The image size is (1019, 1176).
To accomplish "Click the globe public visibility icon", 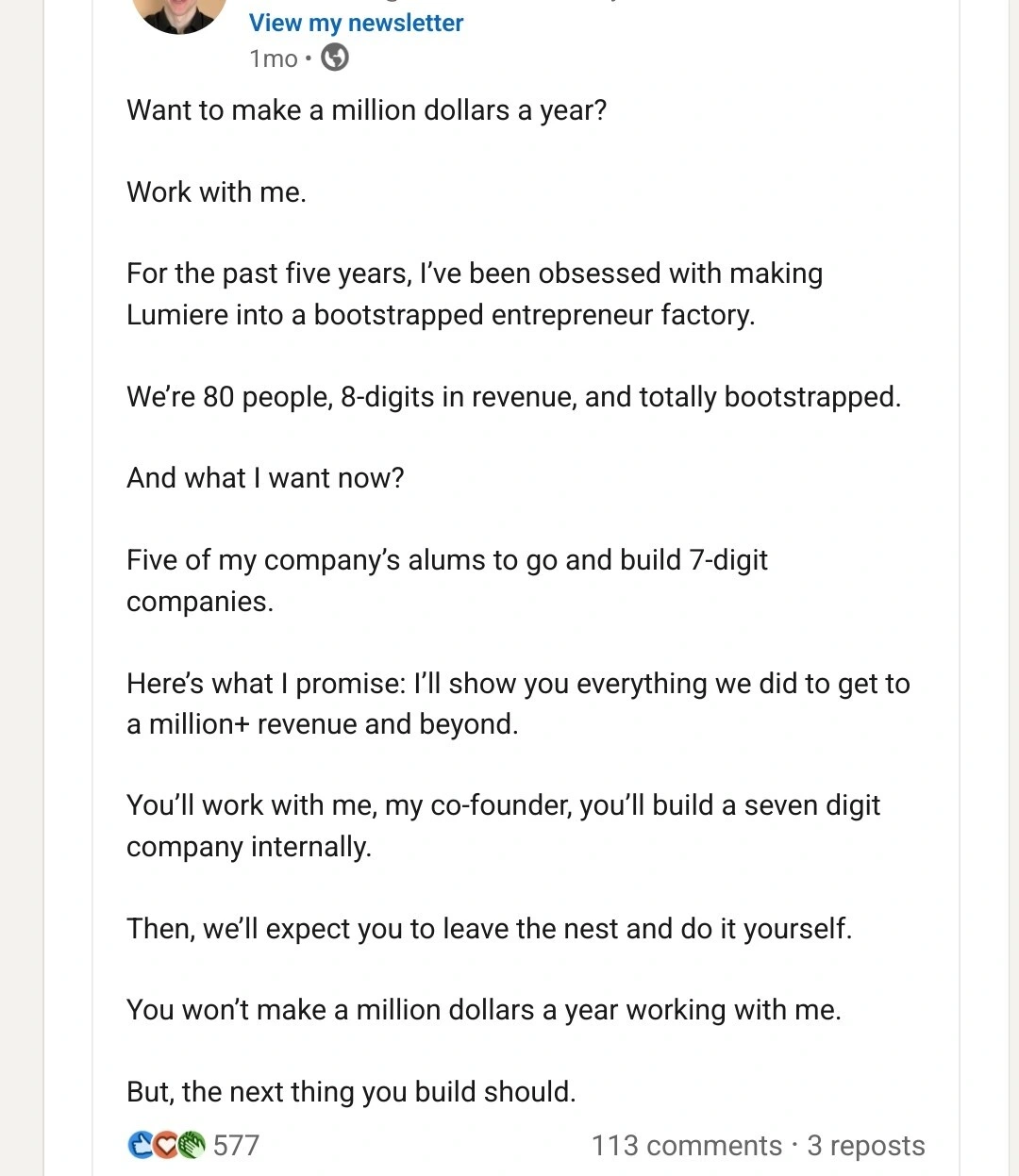I will (x=335, y=58).
